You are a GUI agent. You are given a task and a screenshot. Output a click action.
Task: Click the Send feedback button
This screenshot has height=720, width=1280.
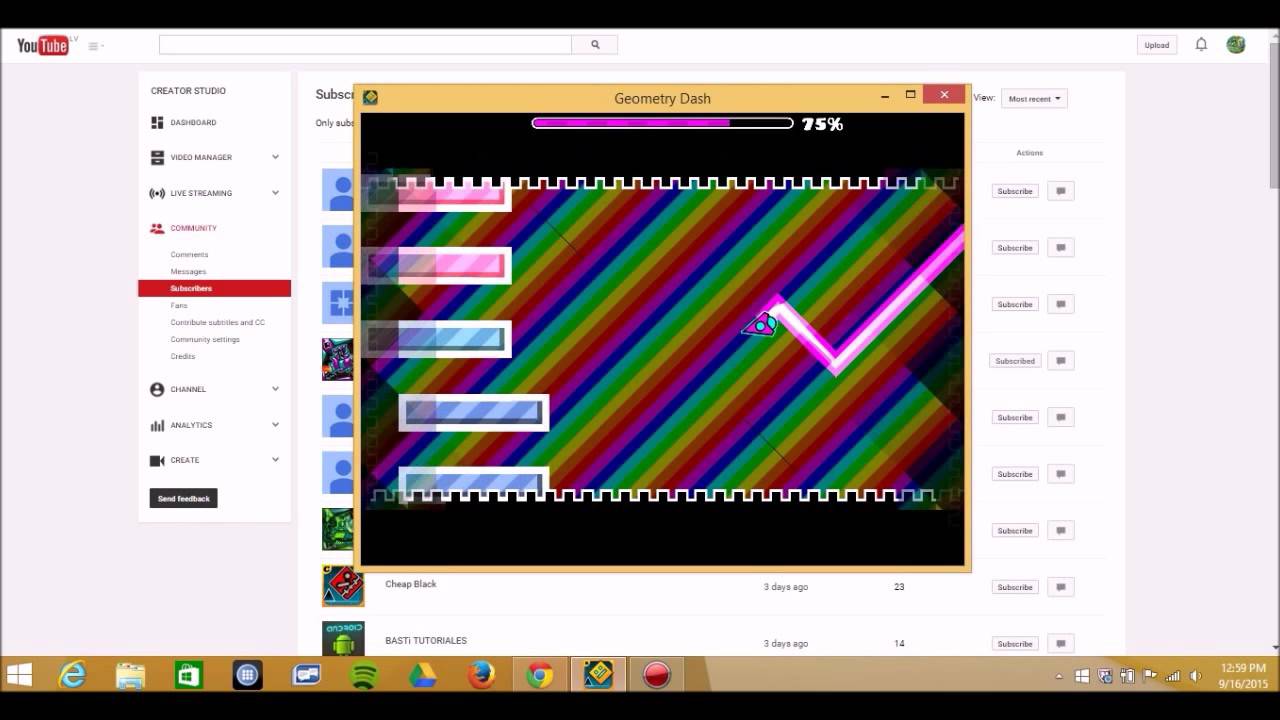click(184, 498)
